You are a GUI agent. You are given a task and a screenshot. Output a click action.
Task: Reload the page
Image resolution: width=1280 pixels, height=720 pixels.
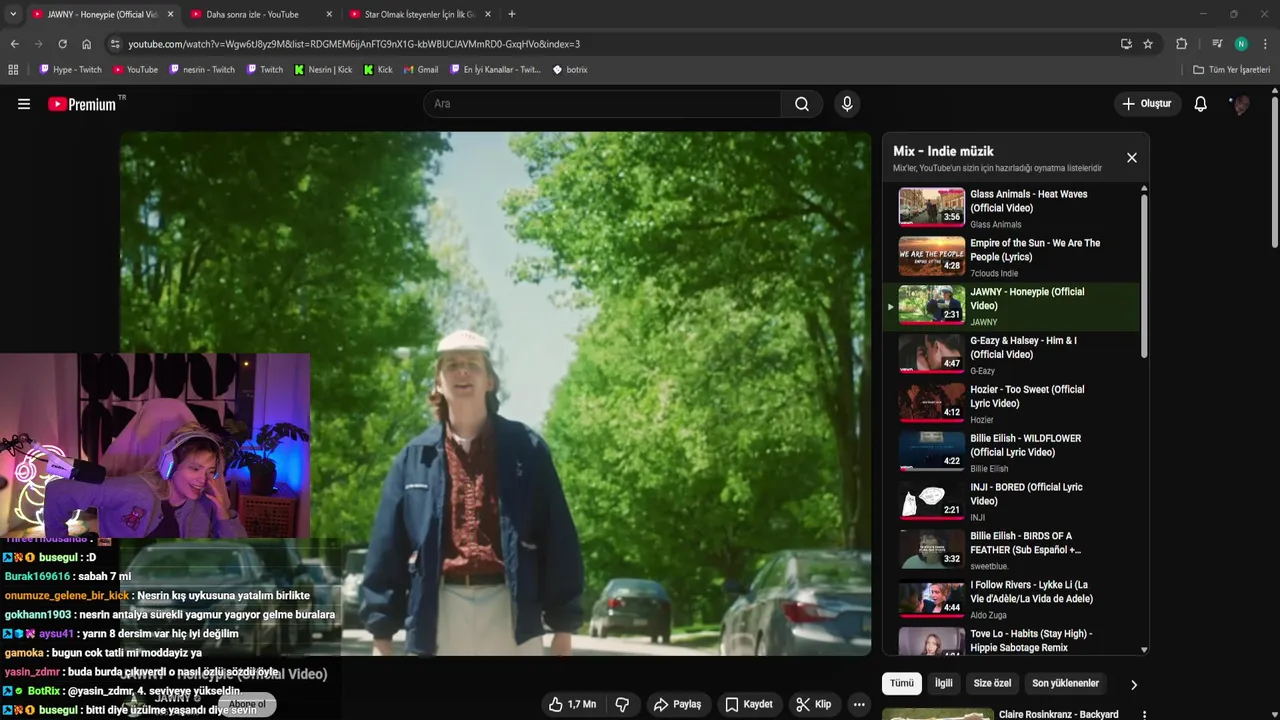(62, 44)
